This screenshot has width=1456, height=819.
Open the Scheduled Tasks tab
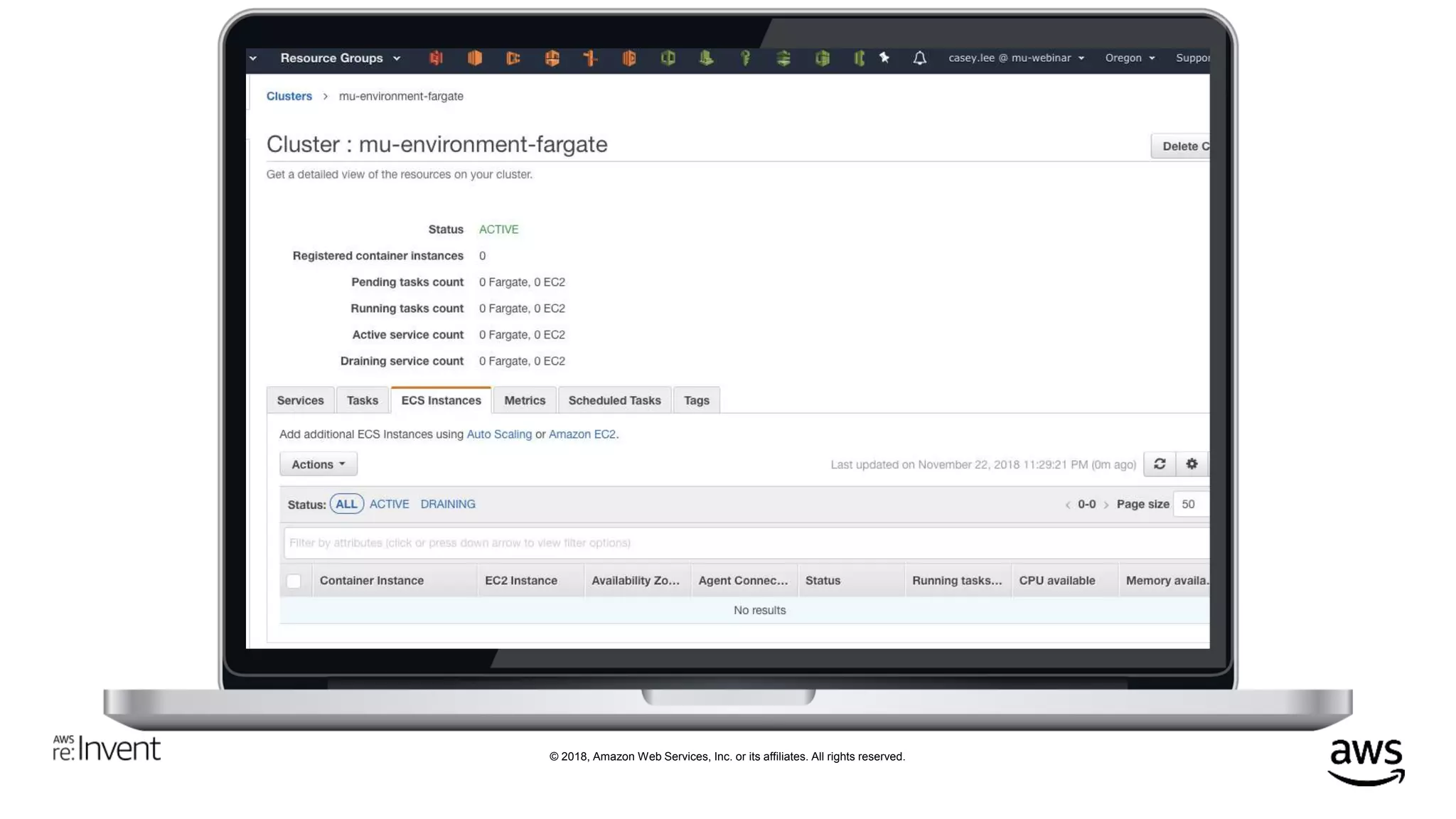click(x=614, y=400)
